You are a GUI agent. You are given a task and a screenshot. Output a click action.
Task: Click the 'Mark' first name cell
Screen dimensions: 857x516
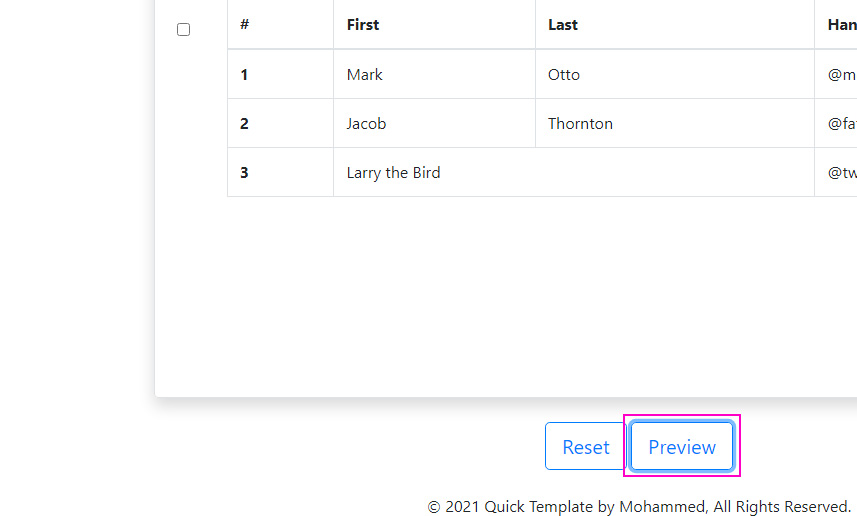365,75
